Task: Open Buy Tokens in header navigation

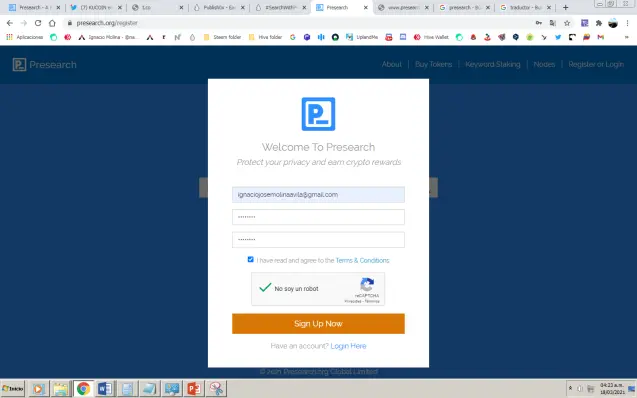Action: click(433, 64)
